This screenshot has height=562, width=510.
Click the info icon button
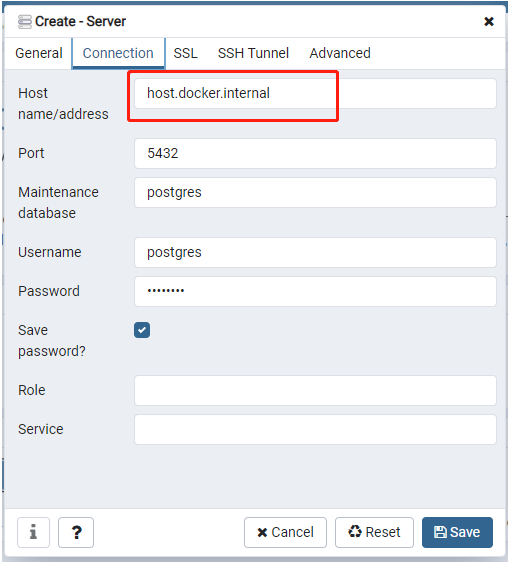(x=33, y=532)
